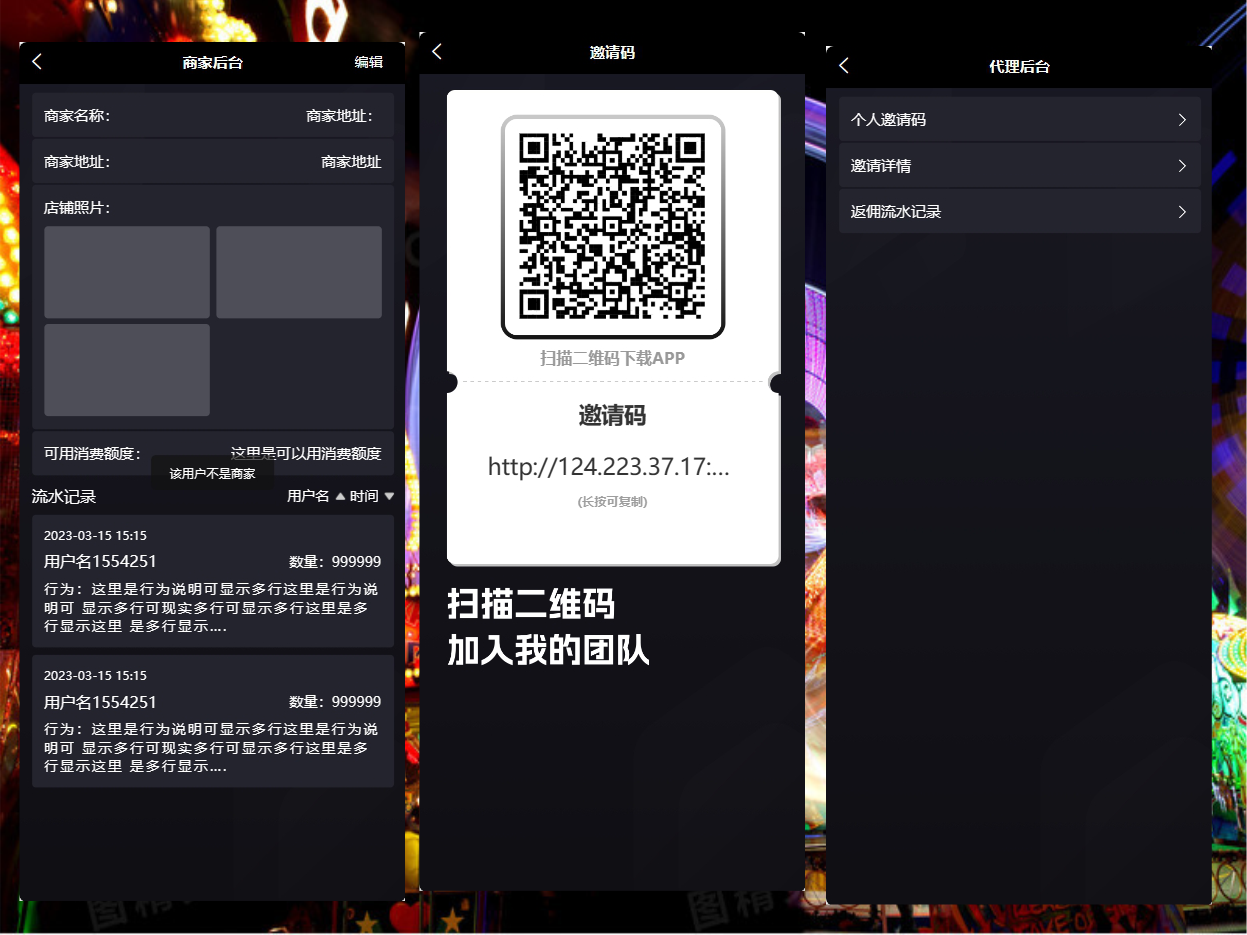Click the chevron arrow beside 个人邀请码
1247x935 pixels.
[x=1182, y=120]
